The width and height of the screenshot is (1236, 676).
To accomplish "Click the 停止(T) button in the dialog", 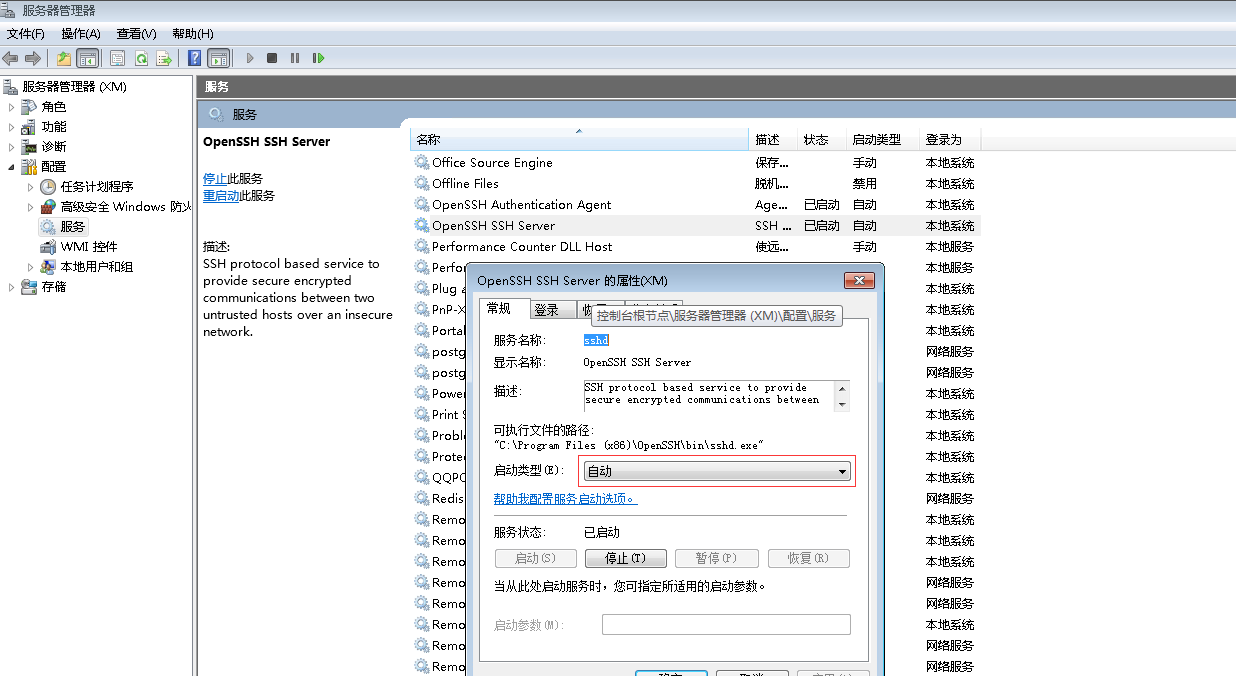I will (x=626, y=558).
